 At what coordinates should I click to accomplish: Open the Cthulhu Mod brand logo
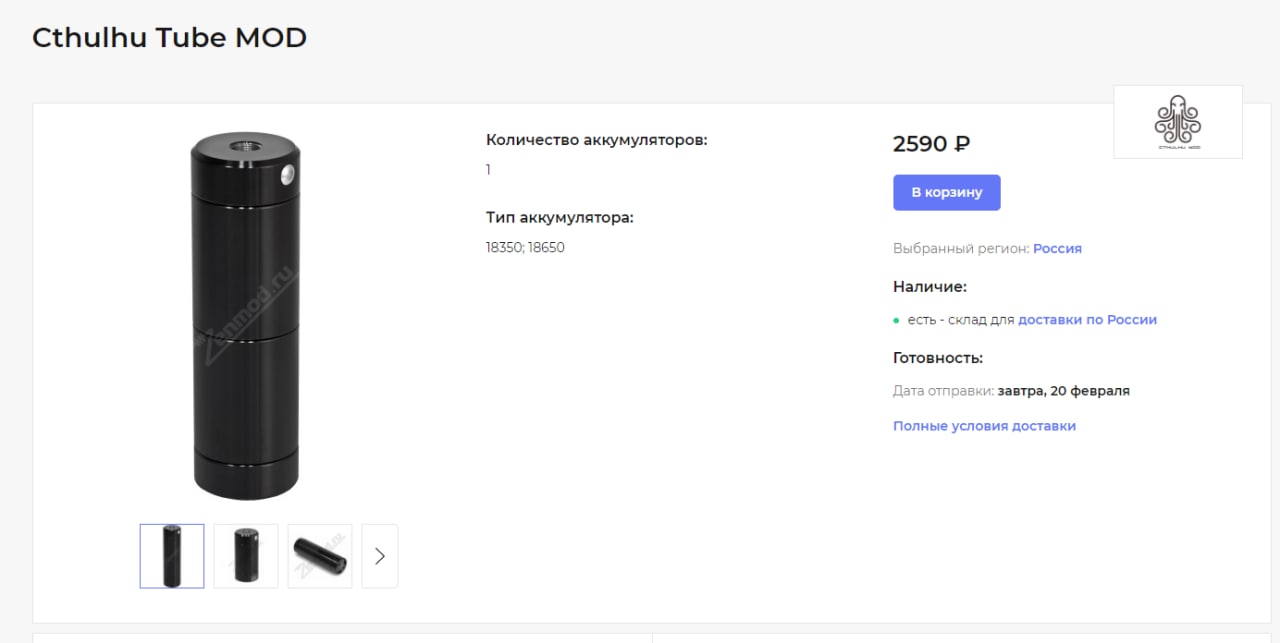click(1178, 122)
